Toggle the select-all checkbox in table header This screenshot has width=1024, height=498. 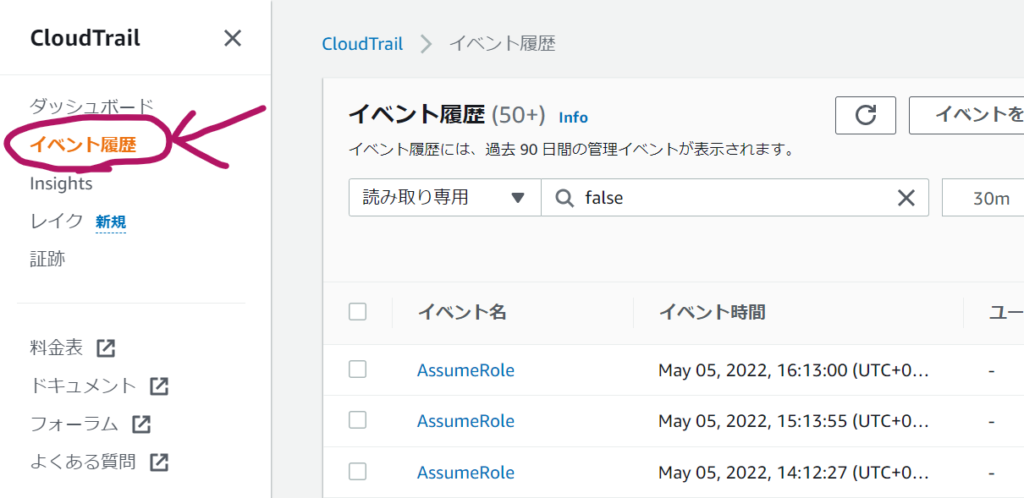coord(357,312)
